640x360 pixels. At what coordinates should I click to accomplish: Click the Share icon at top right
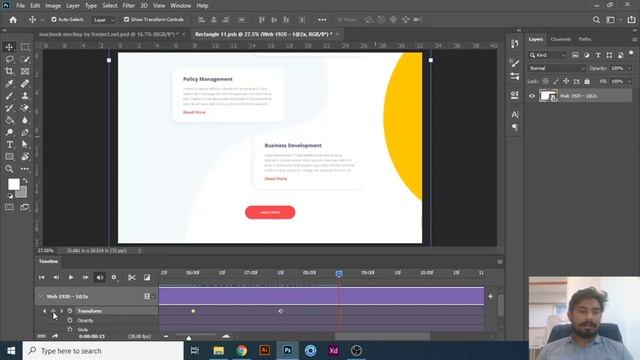tap(631, 20)
